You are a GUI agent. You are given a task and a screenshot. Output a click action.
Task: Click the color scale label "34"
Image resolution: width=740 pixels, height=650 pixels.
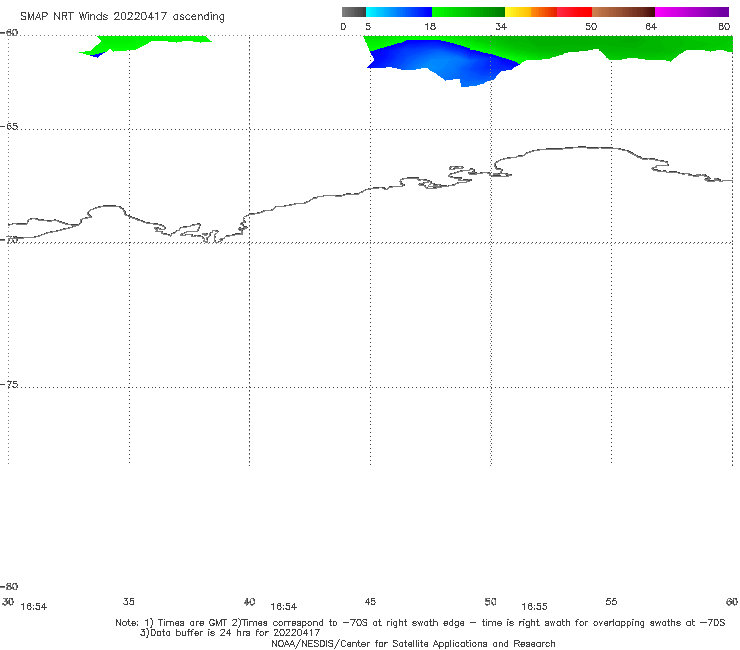click(x=501, y=27)
